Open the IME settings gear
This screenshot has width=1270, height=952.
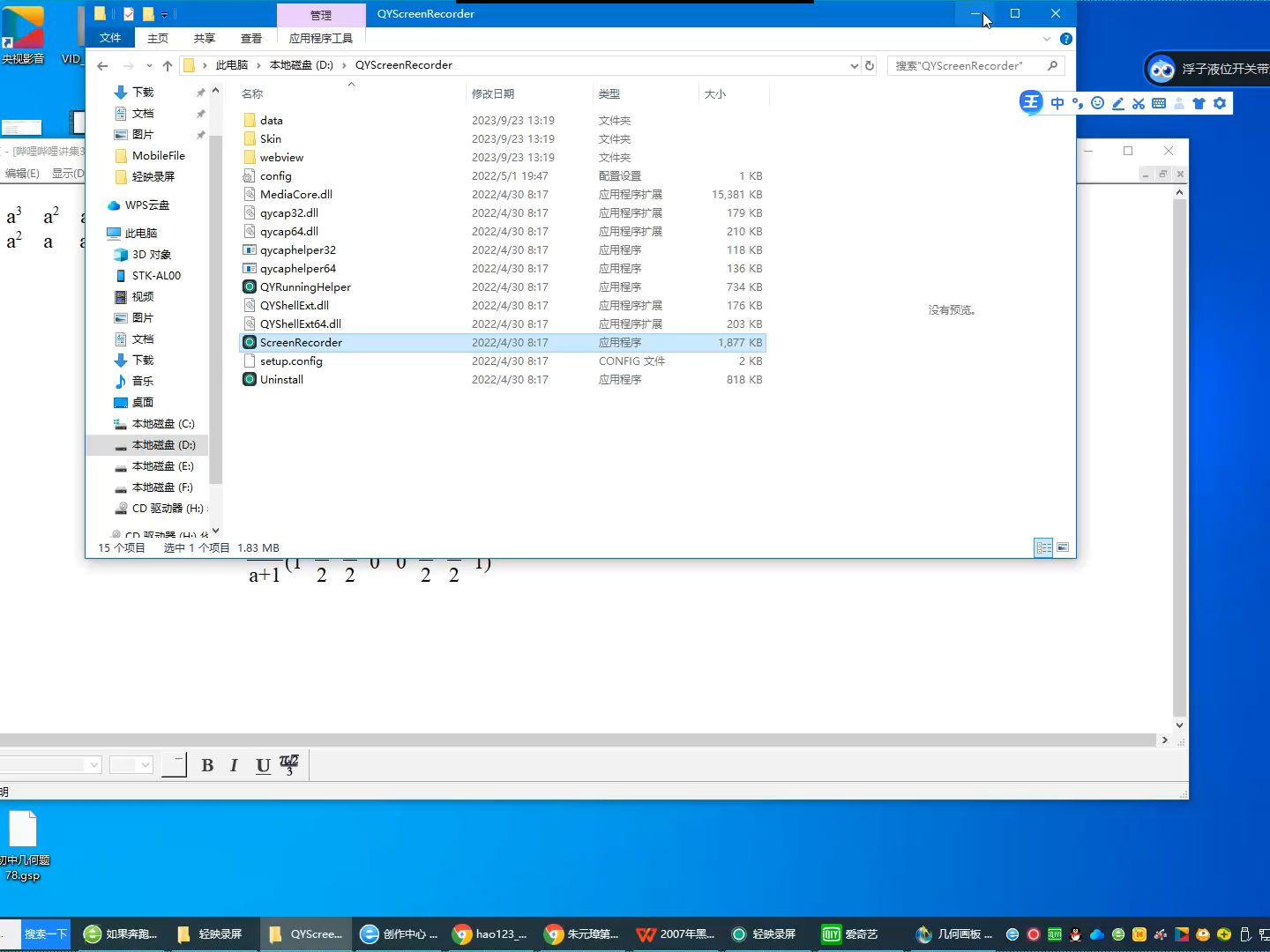pos(1220,103)
